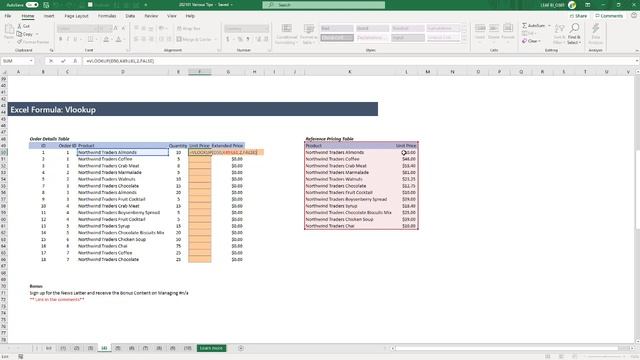
Task: Click the AutoSum button
Action: click(534, 26)
